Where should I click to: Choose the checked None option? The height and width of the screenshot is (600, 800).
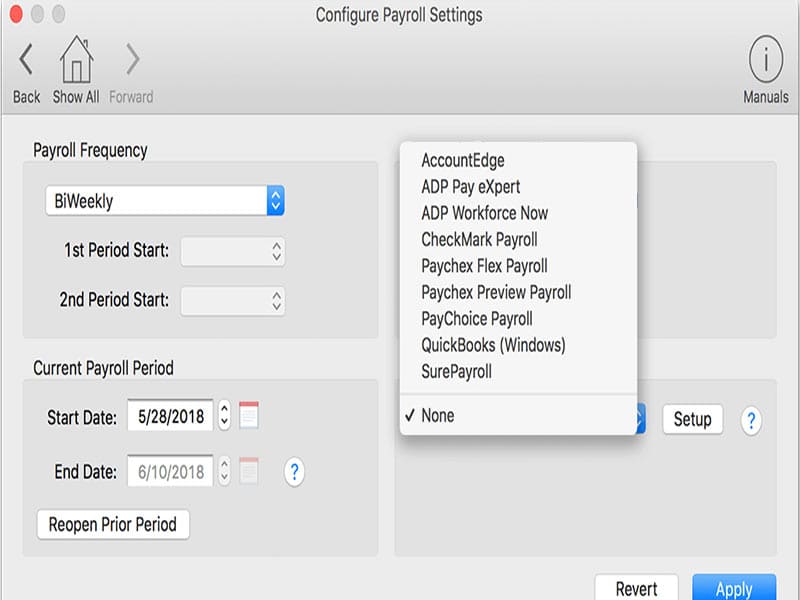(438, 416)
